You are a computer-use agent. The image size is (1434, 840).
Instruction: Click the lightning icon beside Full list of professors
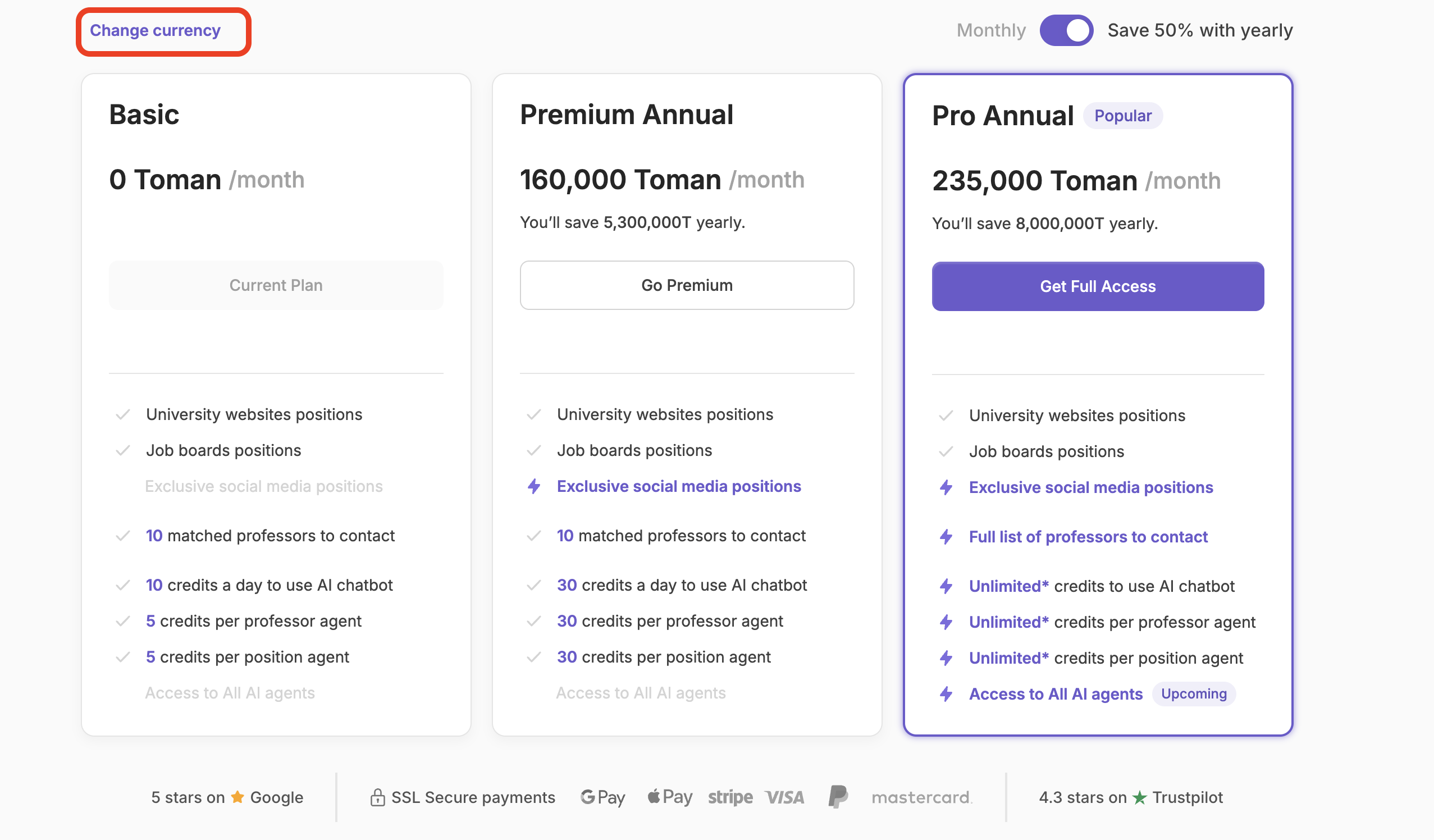point(946,537)
